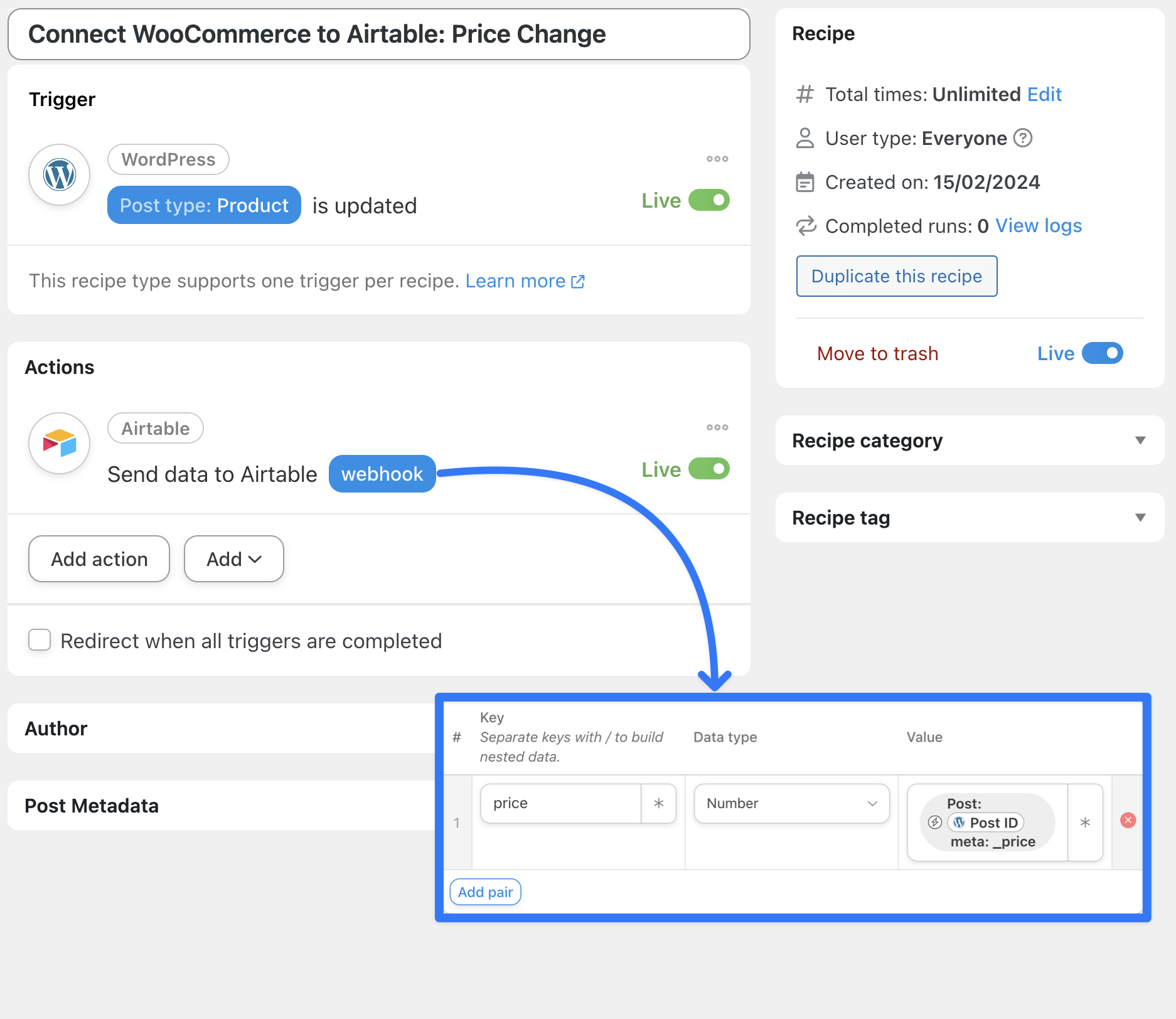
Task: Turn off the Airtable action Live toggle
Action: tap(709, 469)
